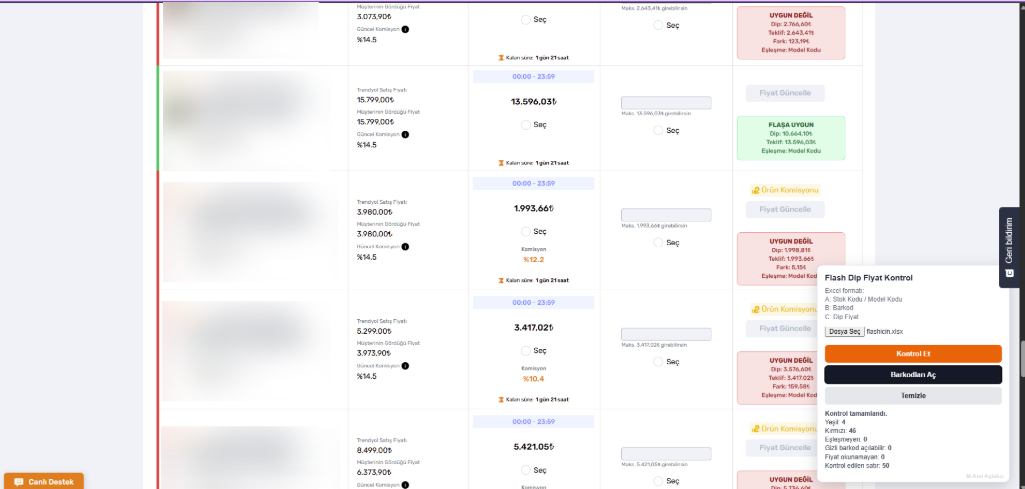Click price input above Maks. 13.596,03 note
This screenshot has width=1025, height=489.
(666, 103)
